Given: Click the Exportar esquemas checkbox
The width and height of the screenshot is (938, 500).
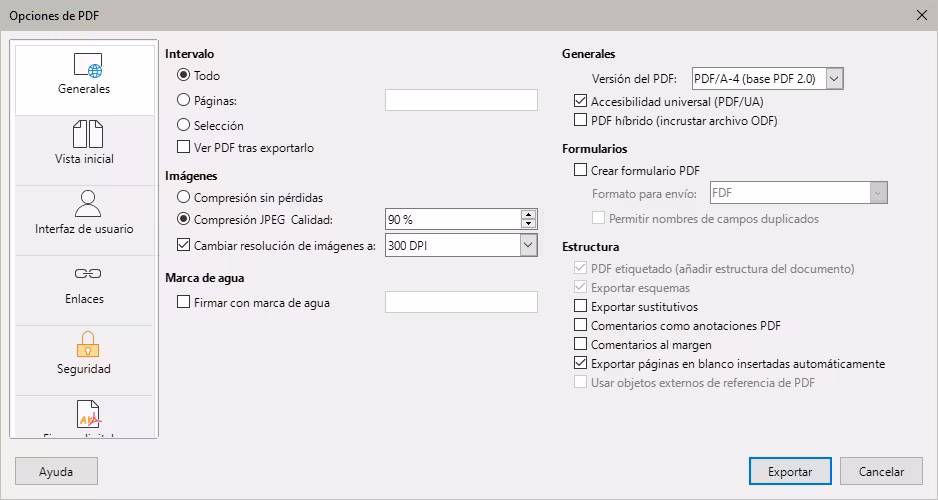Looking at the screenshot, I should pos(580,287).
